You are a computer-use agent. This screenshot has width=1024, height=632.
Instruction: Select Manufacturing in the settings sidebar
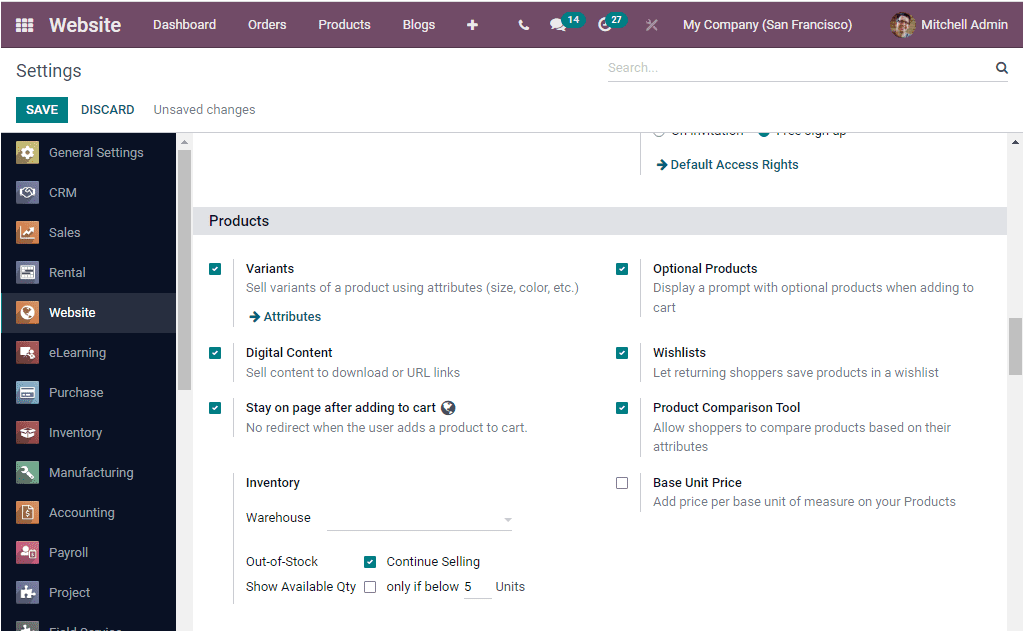click(x=93, y=472)
